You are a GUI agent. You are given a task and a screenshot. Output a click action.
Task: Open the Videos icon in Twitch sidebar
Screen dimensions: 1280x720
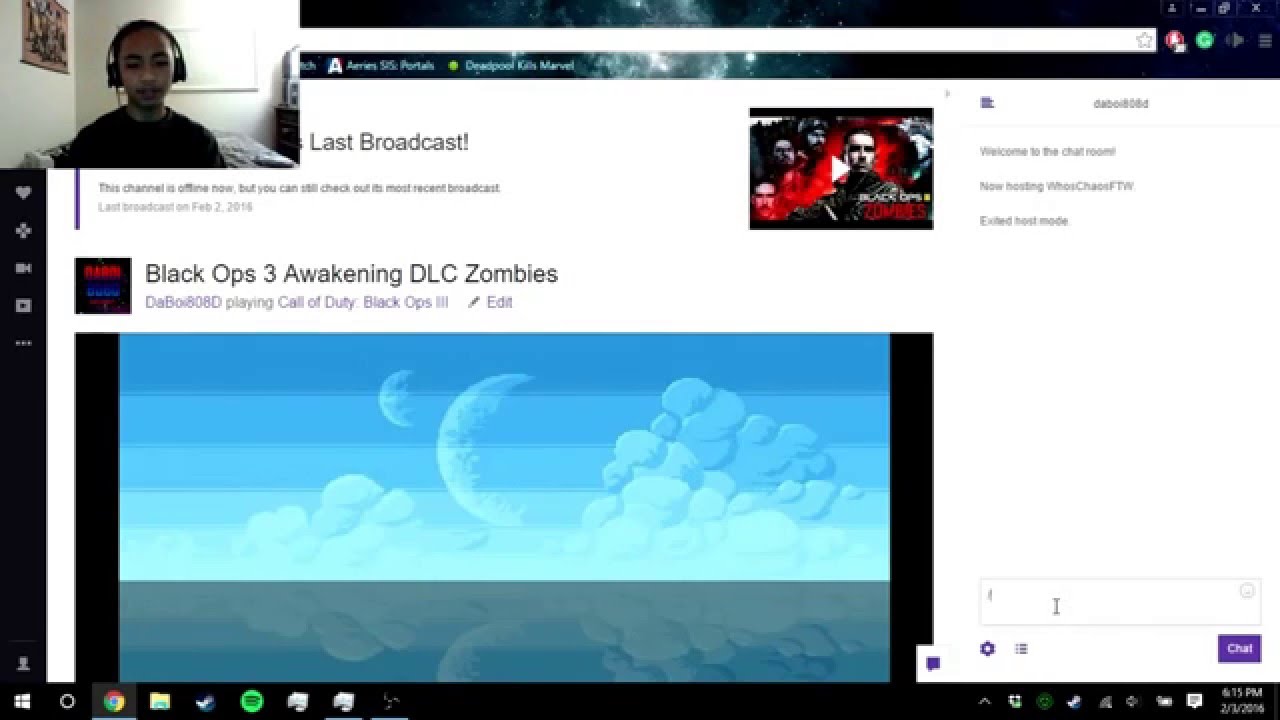click(23, 306)
